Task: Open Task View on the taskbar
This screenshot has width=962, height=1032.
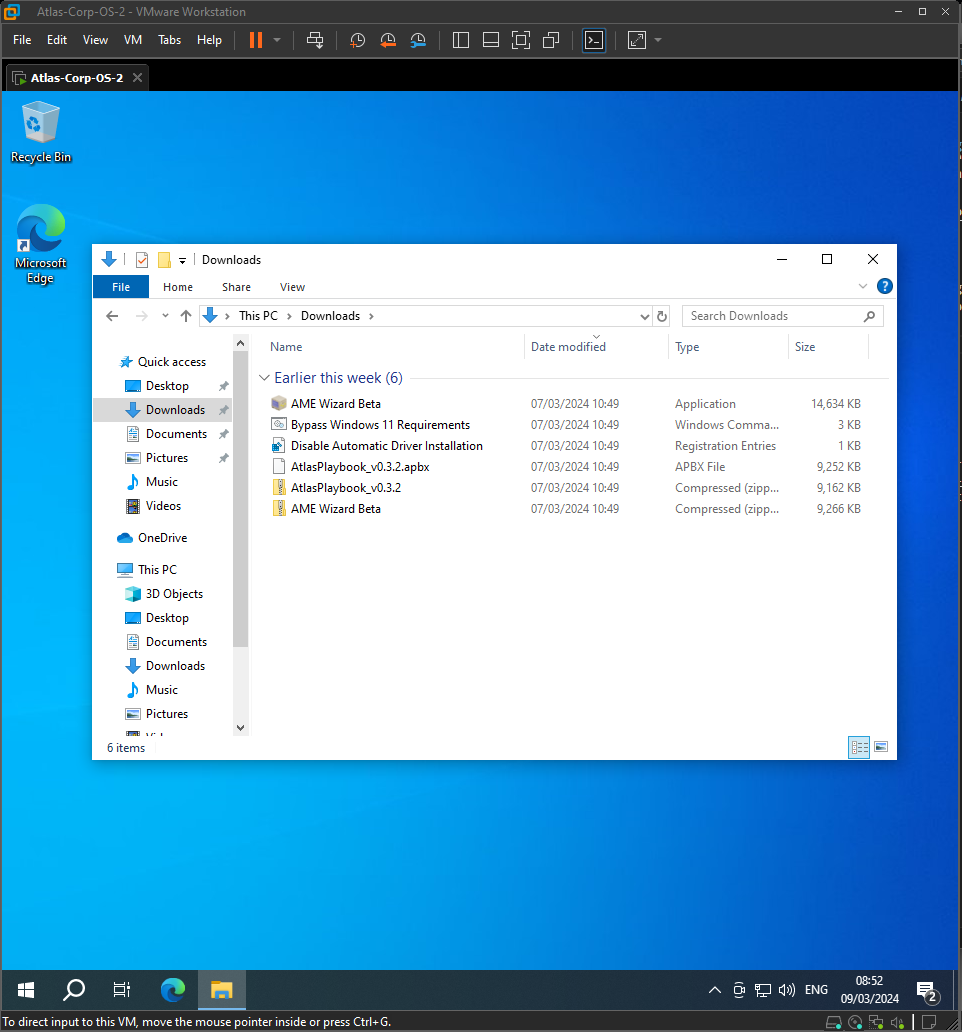Action: [122, 989]
